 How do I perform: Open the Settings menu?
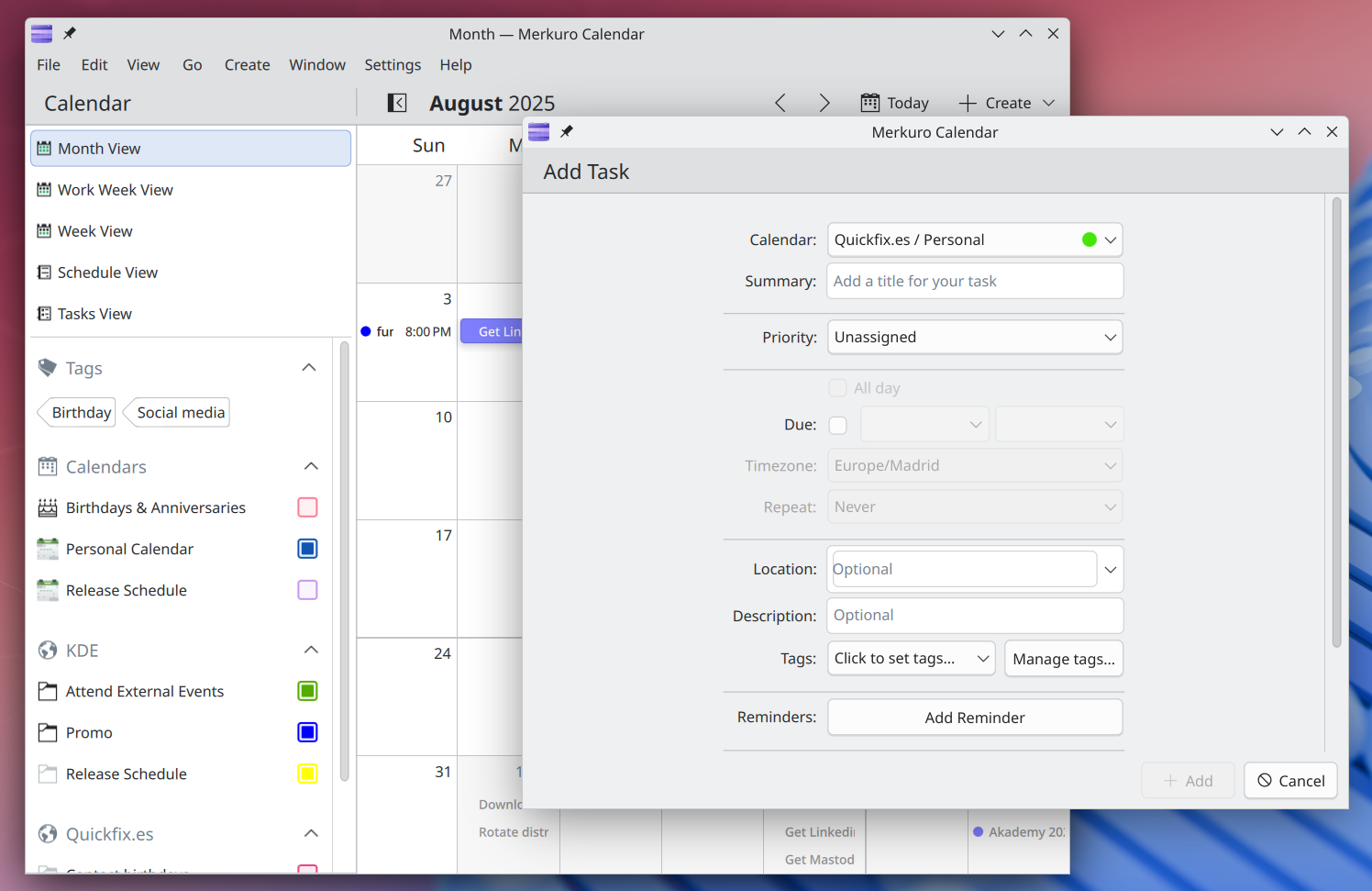pos(393,65)
